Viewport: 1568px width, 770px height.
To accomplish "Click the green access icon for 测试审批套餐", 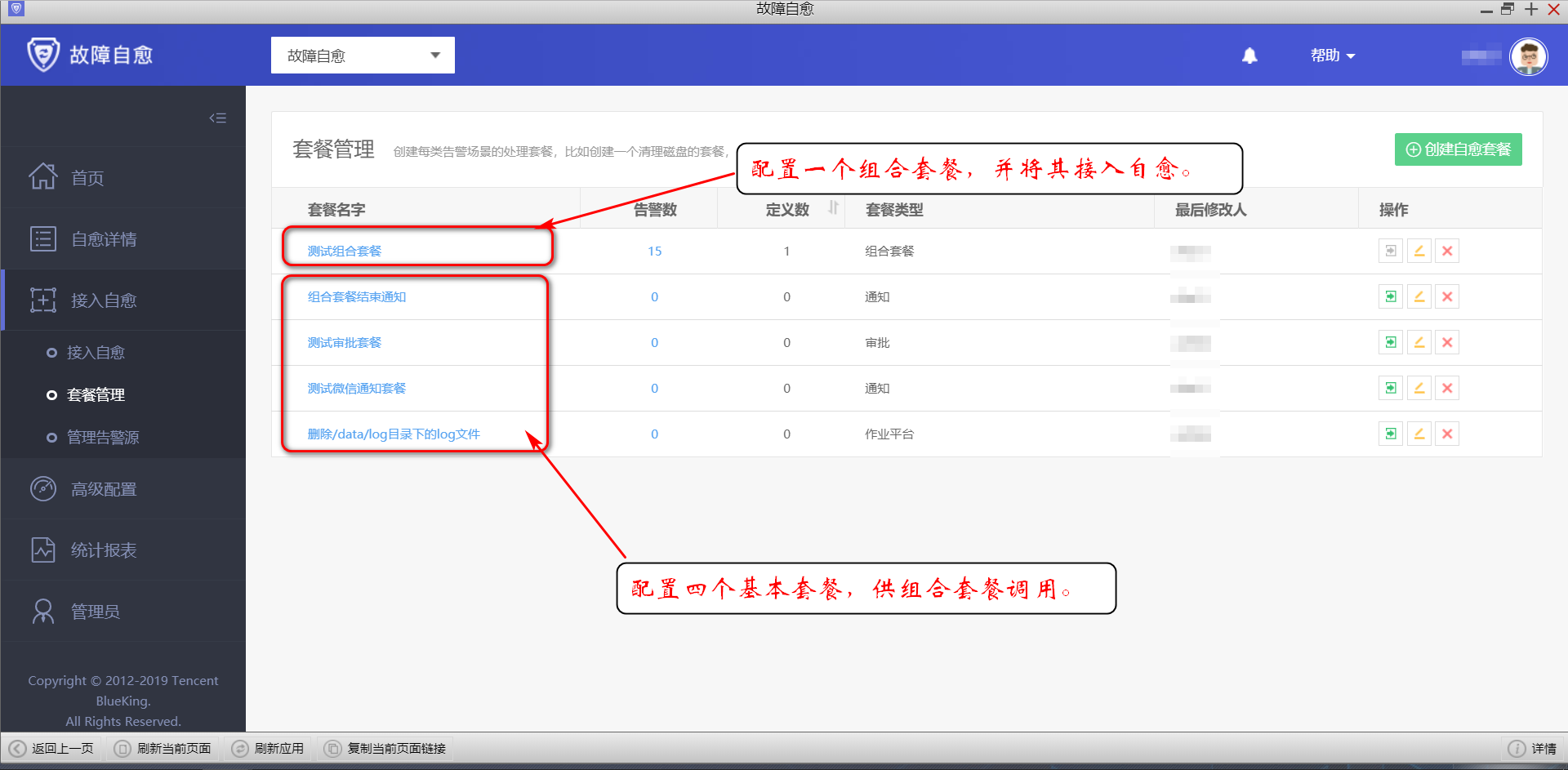I will point(1390,342).
